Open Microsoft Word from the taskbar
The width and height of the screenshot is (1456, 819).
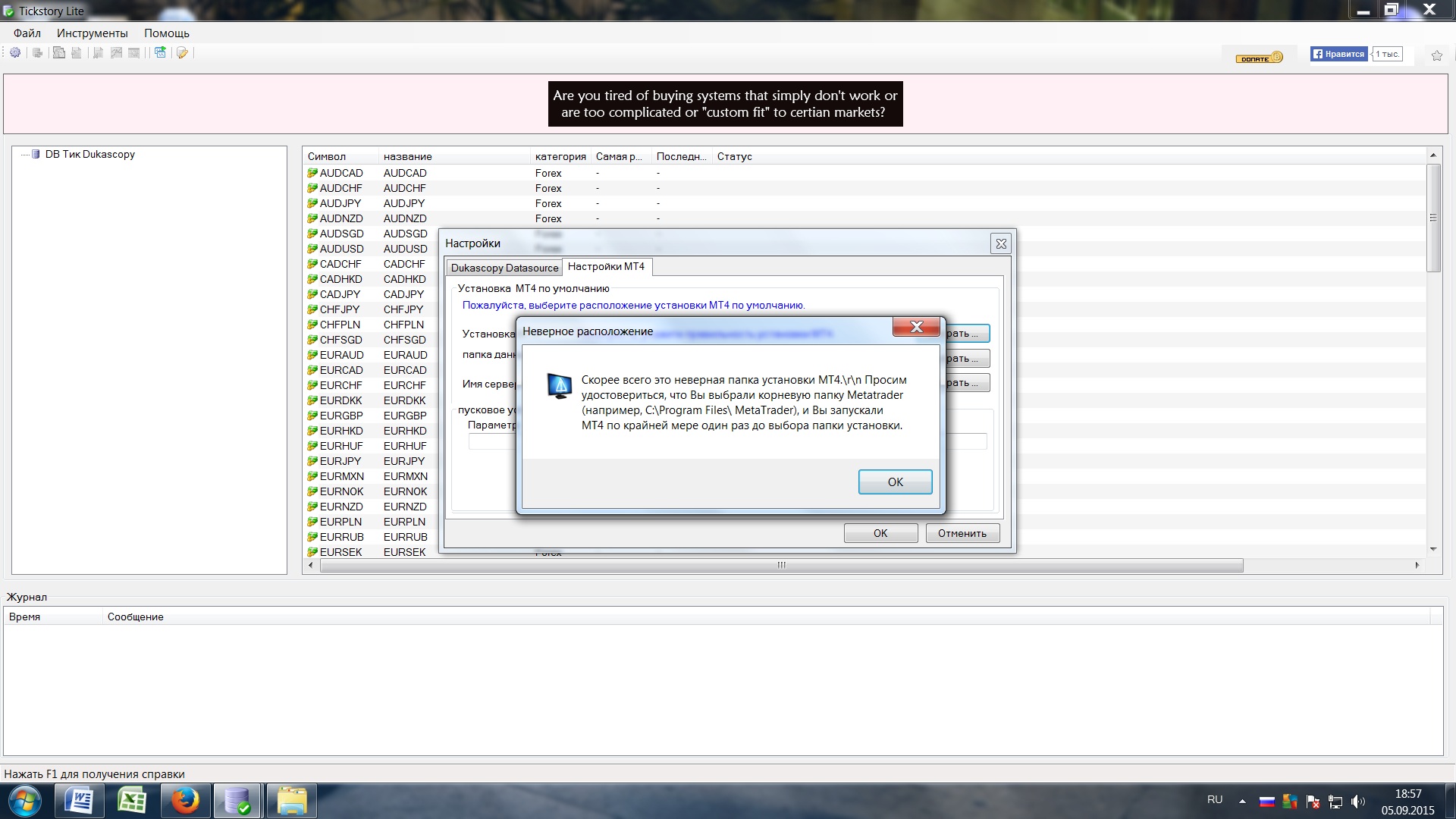(x=79, y=801)
